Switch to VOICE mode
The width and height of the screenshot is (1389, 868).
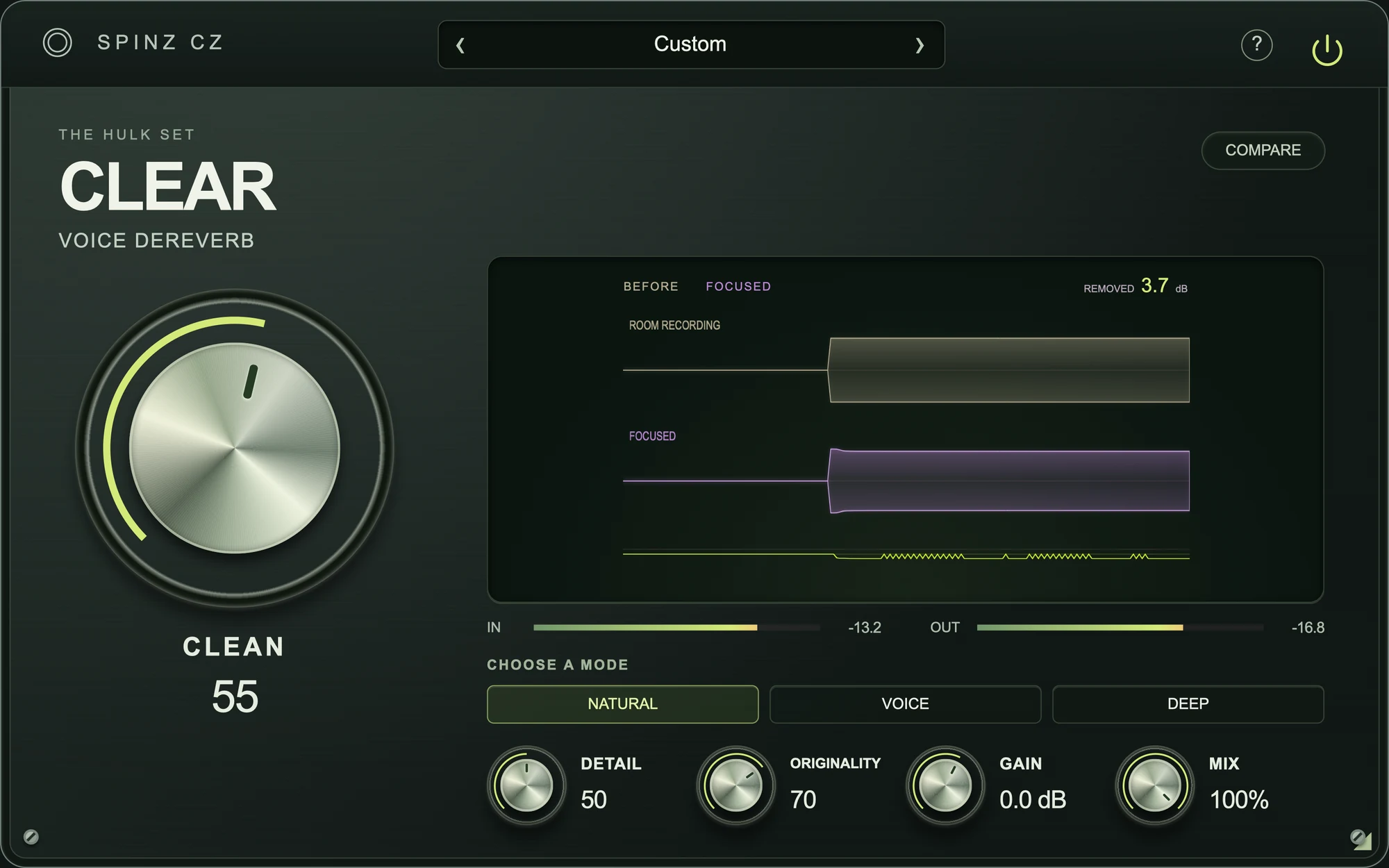(x=905, y=704)
